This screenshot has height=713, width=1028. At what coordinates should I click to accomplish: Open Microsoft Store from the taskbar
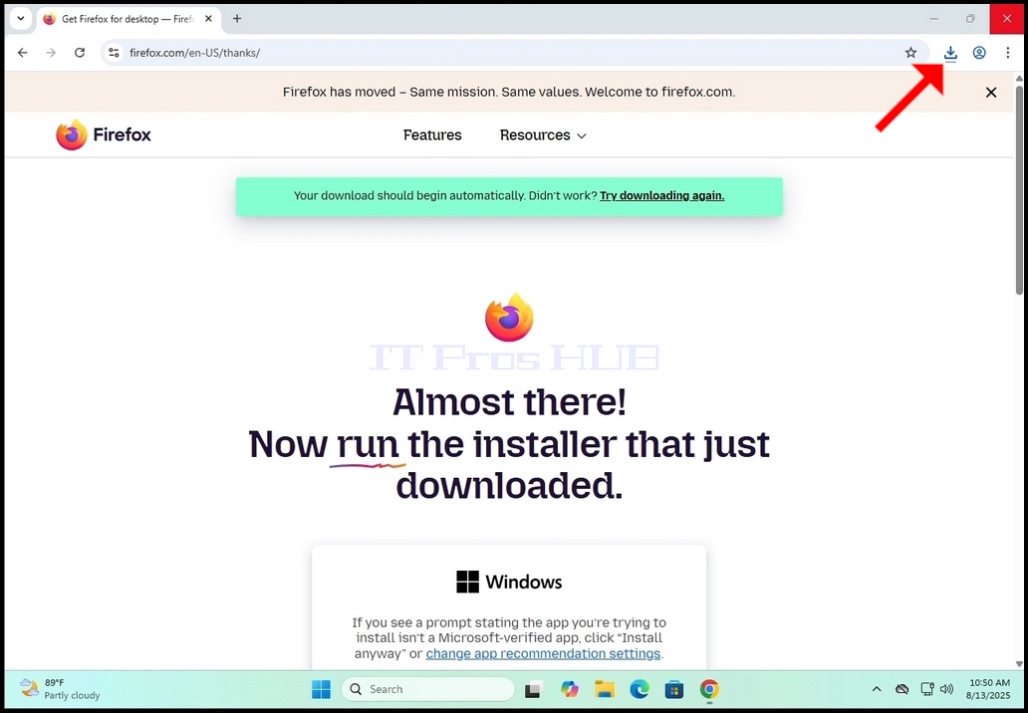point(674,689)
